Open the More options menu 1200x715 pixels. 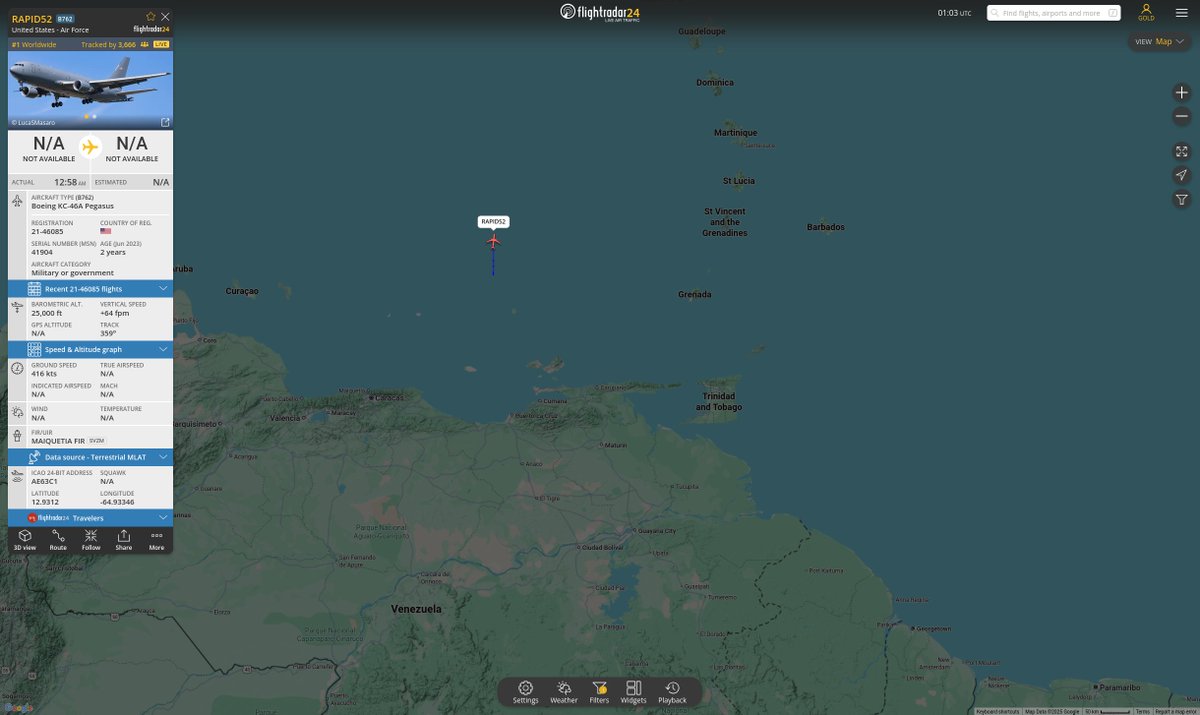(x=156, y=540)
